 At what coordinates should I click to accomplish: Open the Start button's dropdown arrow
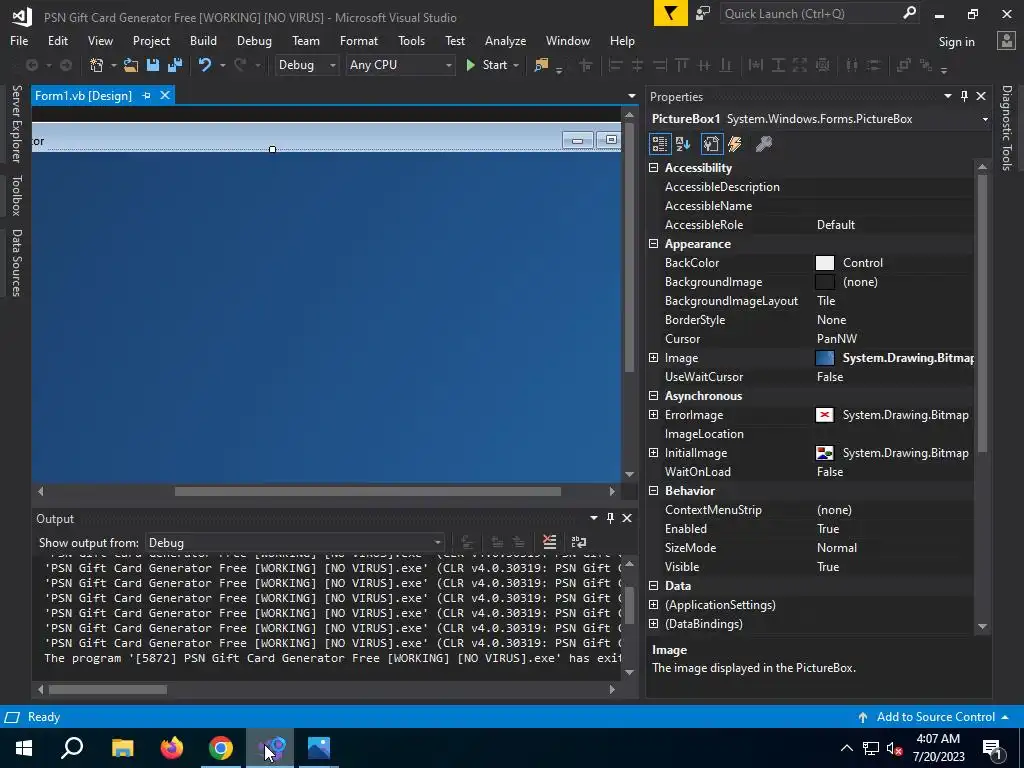[x=516, y=65]
